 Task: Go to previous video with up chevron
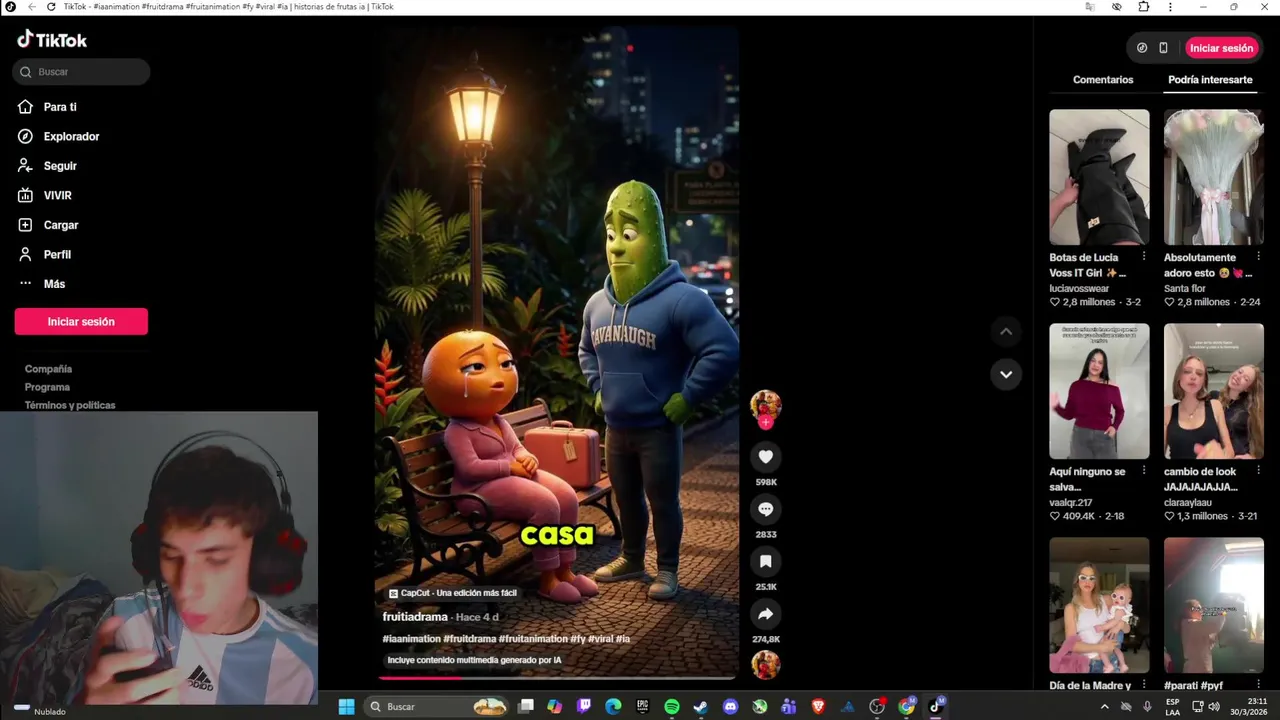tap(1006, 331)
